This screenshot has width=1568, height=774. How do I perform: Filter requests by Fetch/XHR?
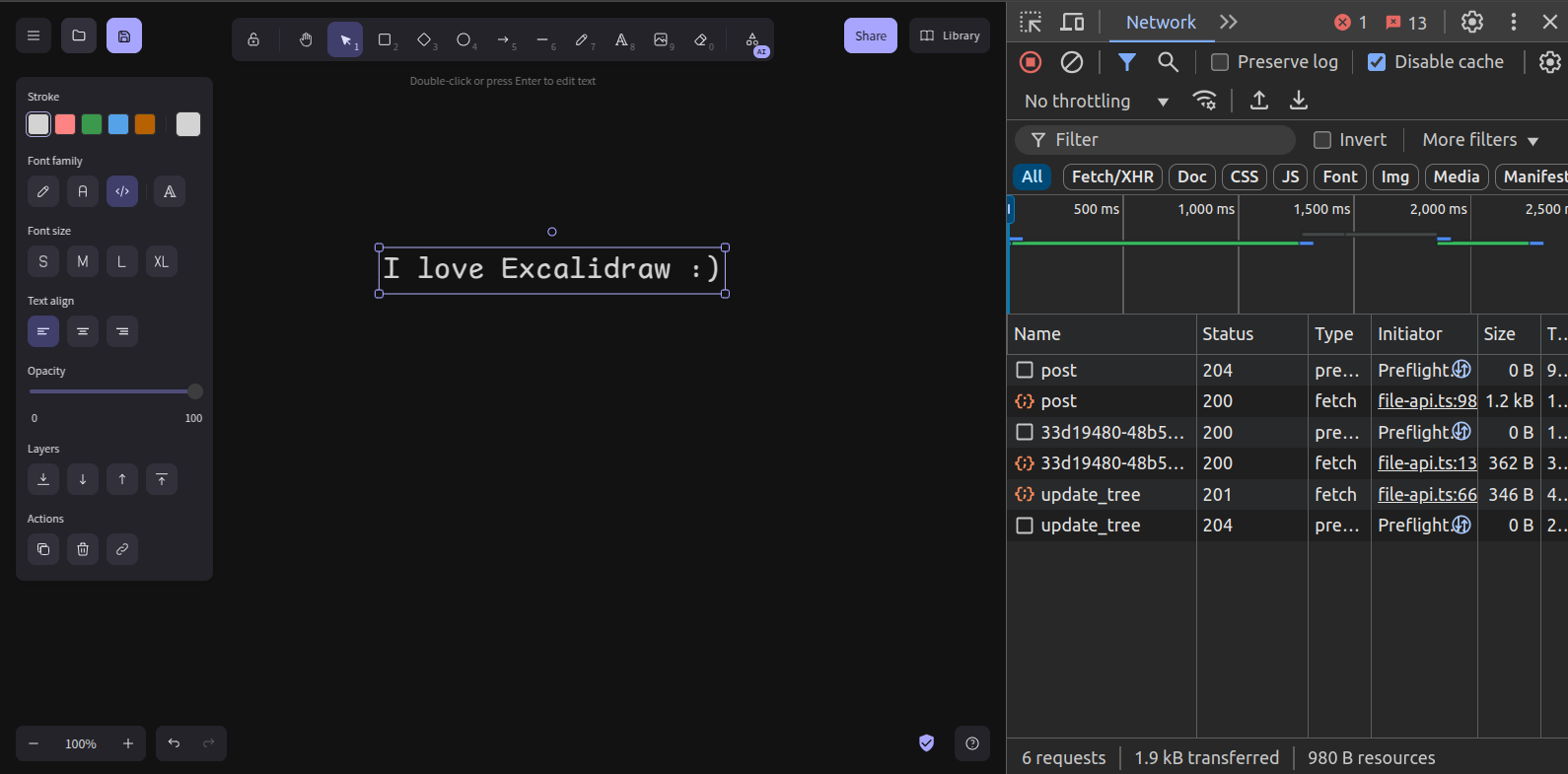point(1112,176)
